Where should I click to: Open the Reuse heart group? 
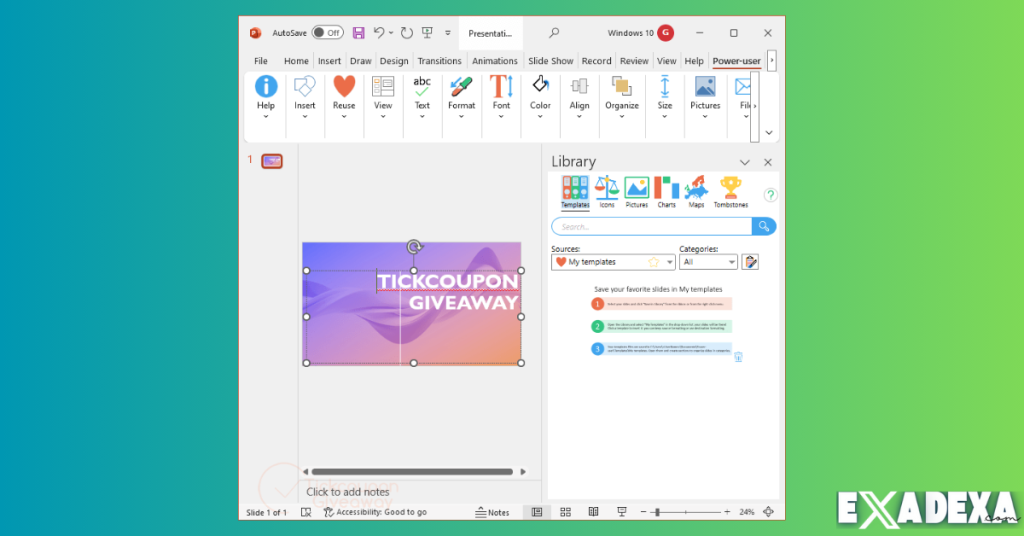tap(344, 97)
